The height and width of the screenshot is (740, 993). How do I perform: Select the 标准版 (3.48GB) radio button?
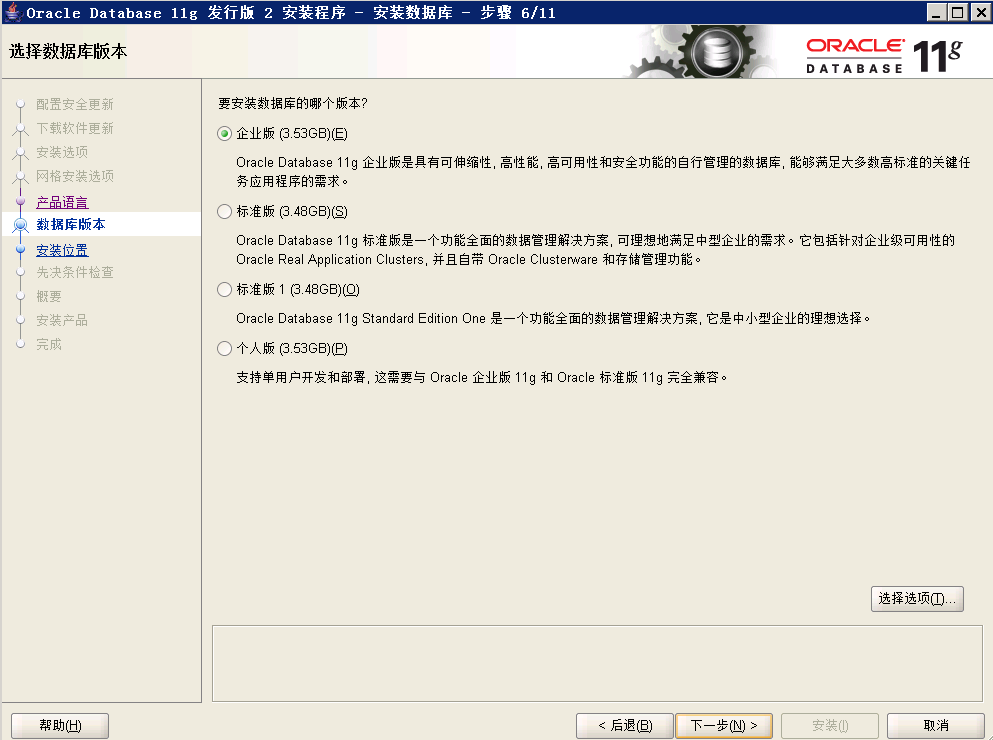pos(224,212)
